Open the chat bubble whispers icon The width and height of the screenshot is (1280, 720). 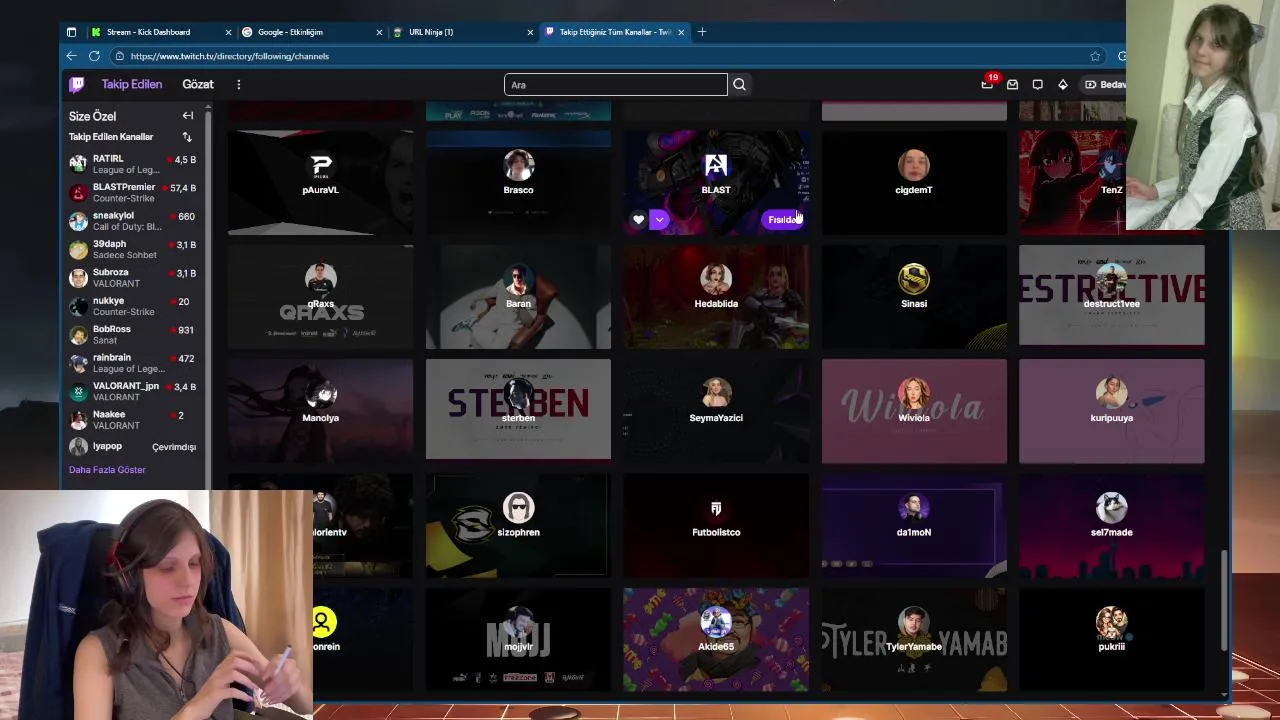pyautogui.click(x=1037, y=85)
